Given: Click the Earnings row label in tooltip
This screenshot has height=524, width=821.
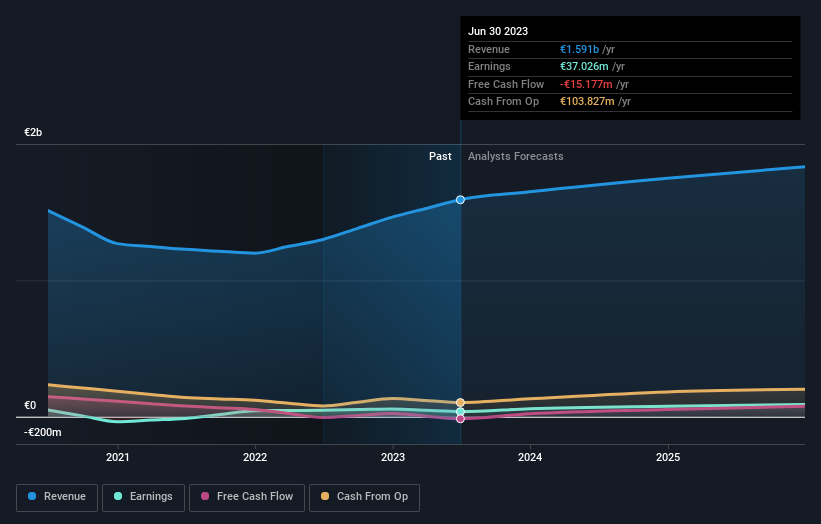Looking at the screenshot, I should tap(489, 66).
